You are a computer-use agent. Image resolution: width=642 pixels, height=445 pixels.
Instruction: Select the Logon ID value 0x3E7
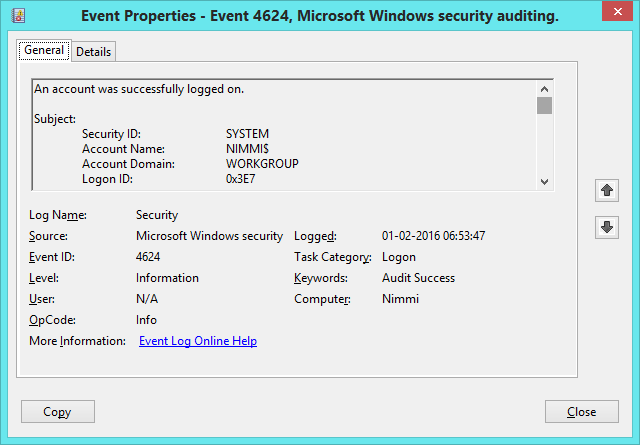[241, 179]
